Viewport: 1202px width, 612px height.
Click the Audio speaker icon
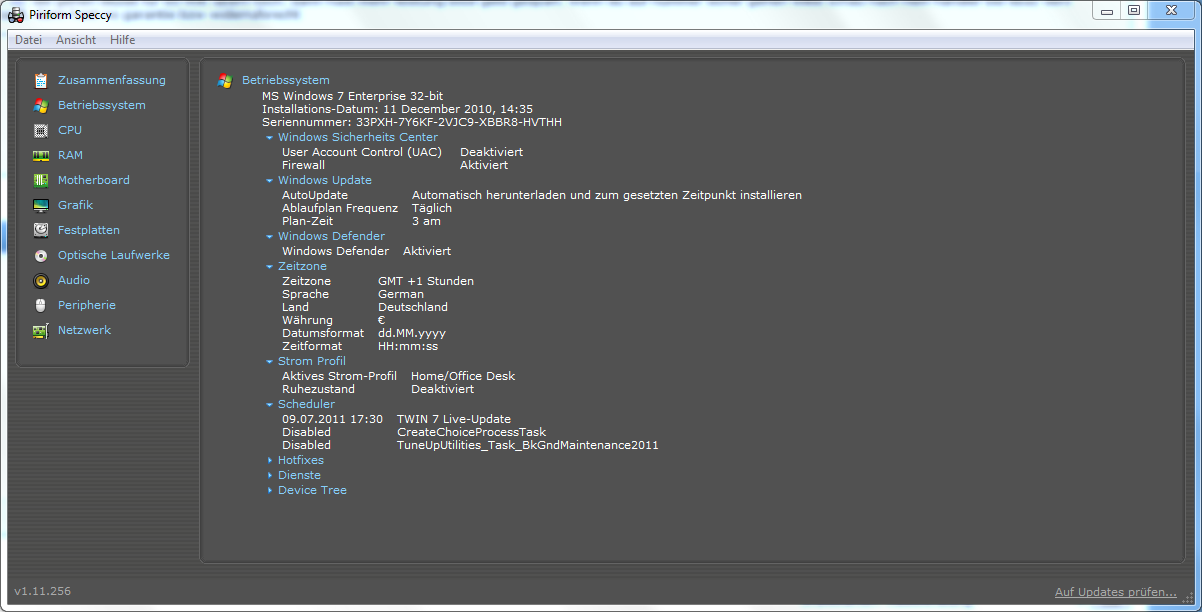coord(40,280)
